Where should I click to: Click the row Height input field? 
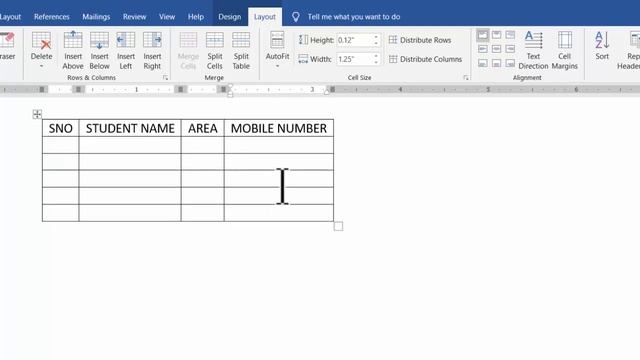[355, 40]
